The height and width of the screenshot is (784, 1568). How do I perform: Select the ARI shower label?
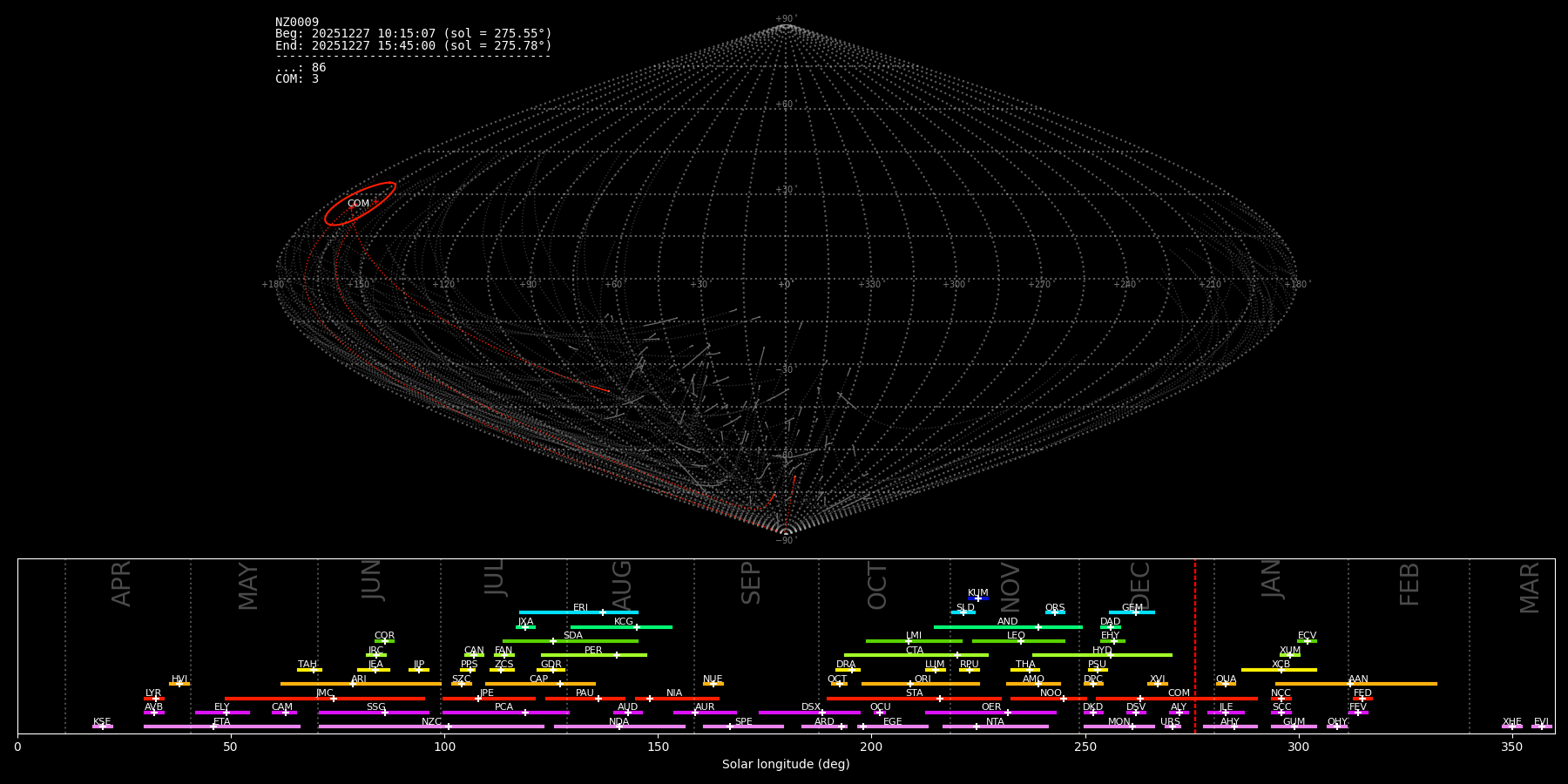[x=358, y=679]
